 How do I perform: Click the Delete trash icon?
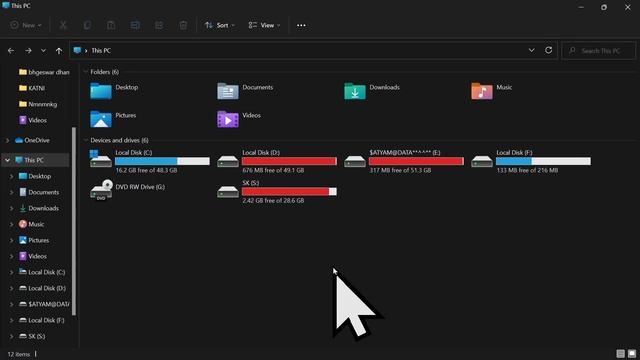pyautogui.click(x=183, y=25)
